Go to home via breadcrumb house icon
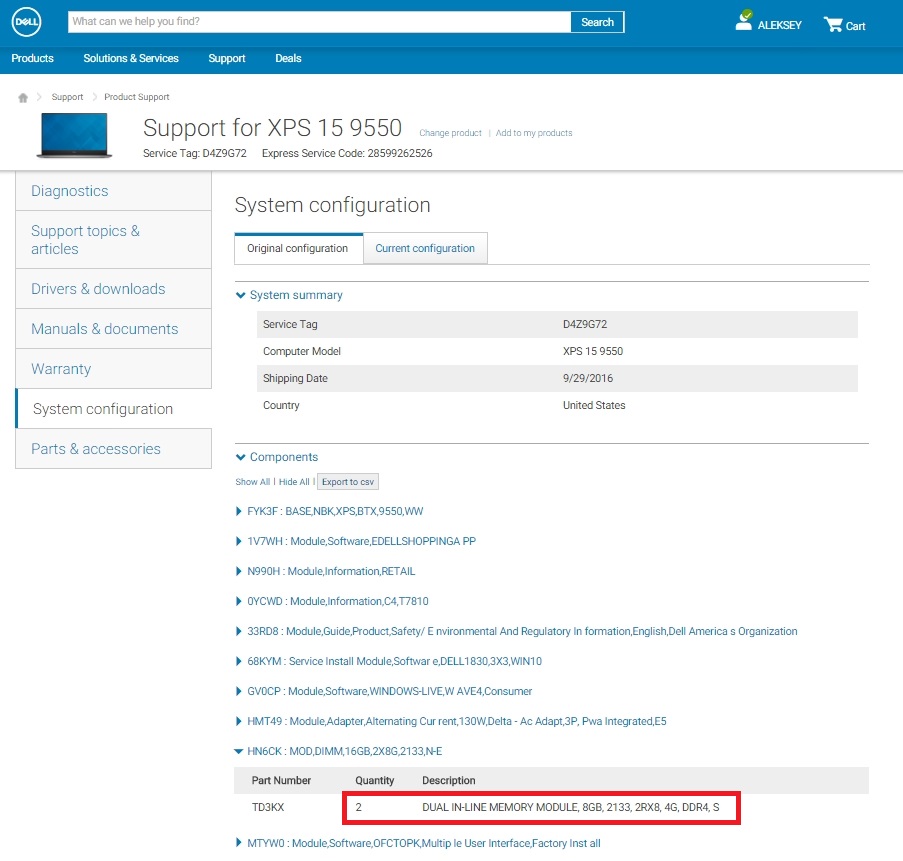This screenshot has height=861, width=903. 23,97
